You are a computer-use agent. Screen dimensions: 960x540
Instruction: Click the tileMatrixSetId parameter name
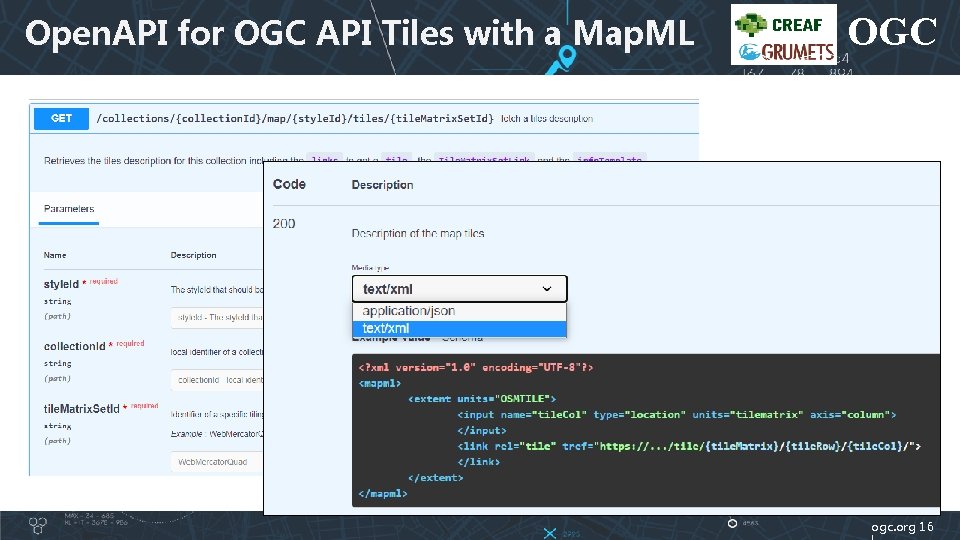point(81,408)
